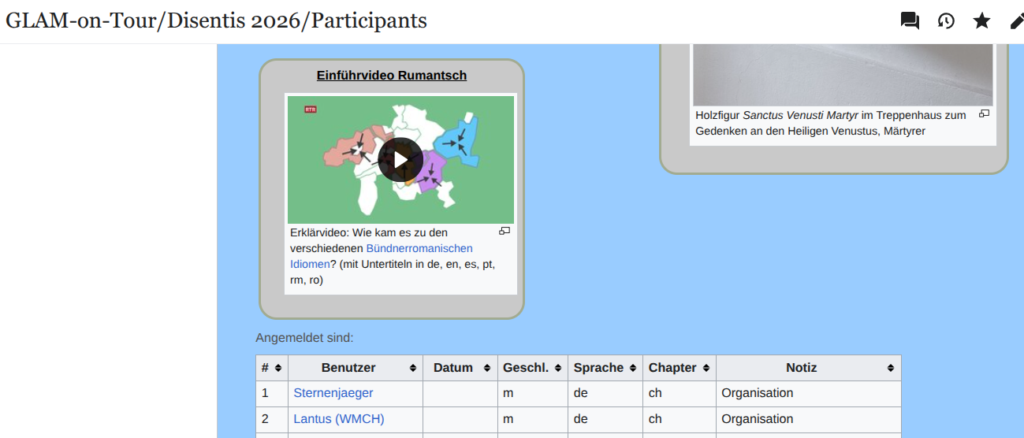Sort table by the # column

(x=272, y=368)
